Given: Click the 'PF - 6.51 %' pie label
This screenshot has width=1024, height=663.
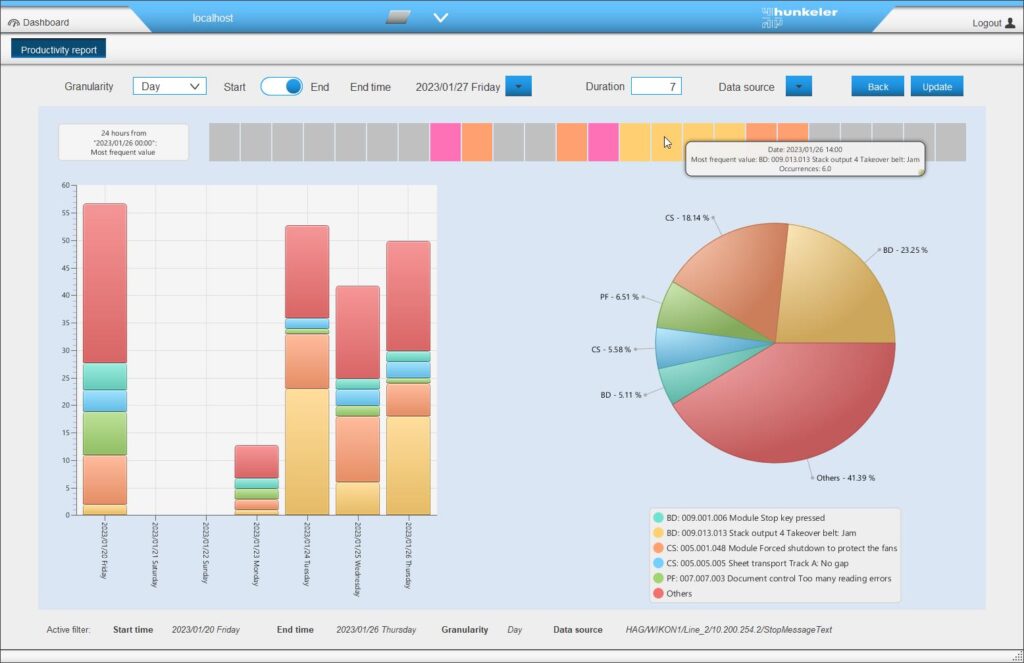Looking at the screenshot, I should (x=619, y=297).
